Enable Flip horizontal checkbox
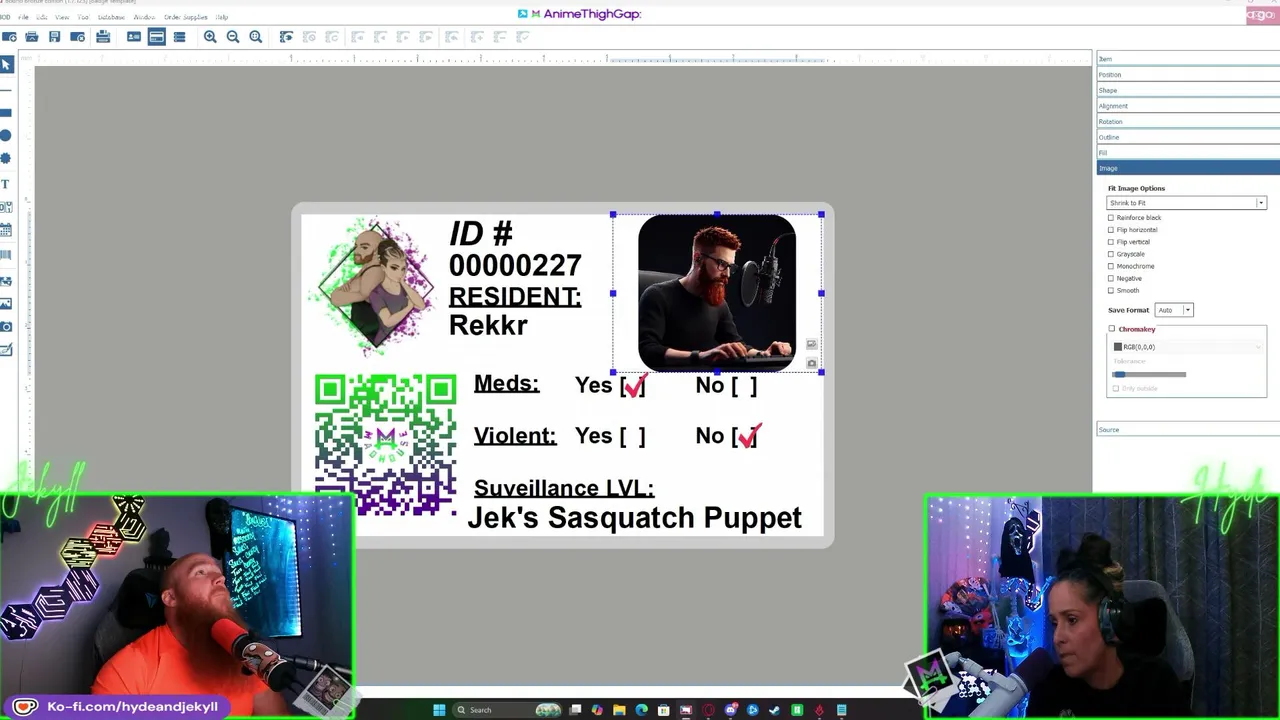The image size is (1280, 720). coord(1111,230)
